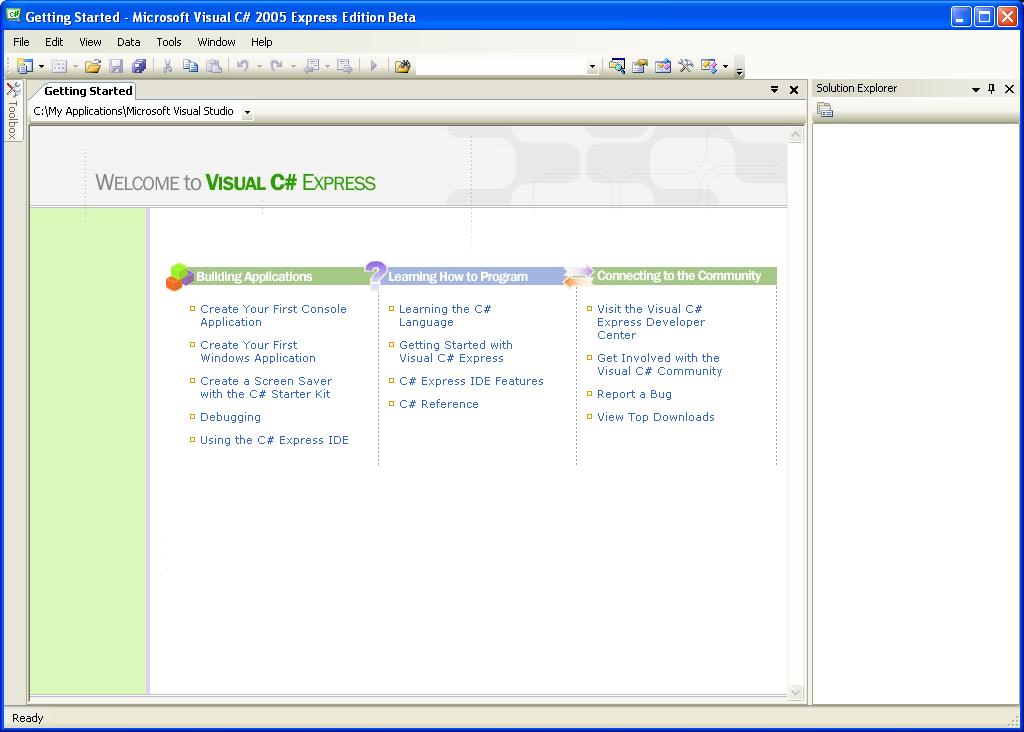
Task: Click the Navigate Forward icon
Action: pos(345,66)
